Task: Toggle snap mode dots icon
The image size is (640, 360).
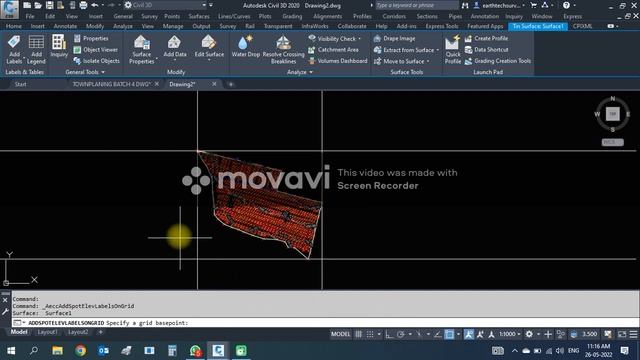Action: (370, 334)
